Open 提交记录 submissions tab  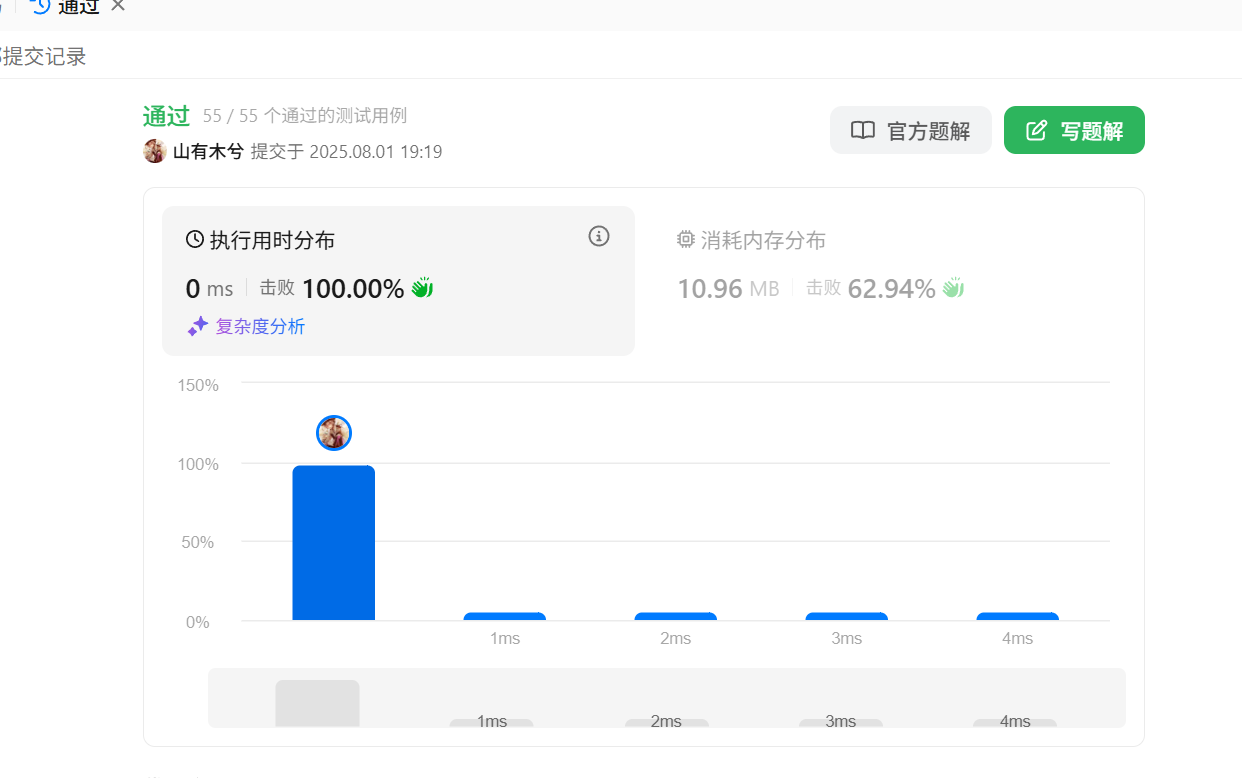coord(44,57)
